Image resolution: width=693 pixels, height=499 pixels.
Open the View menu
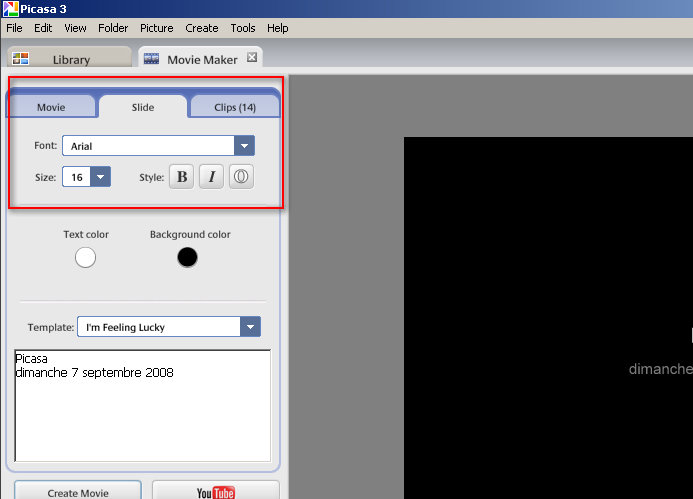75,28
